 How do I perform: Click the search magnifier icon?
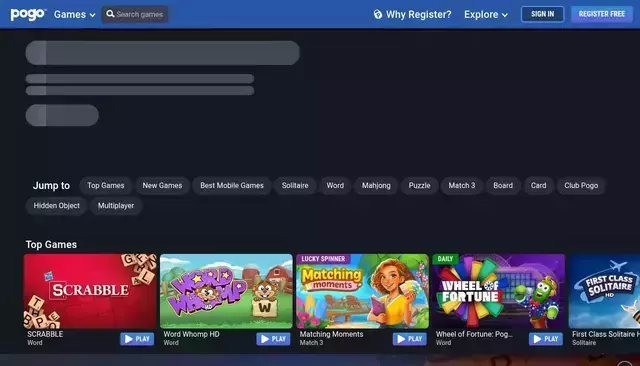click(110, 14)
